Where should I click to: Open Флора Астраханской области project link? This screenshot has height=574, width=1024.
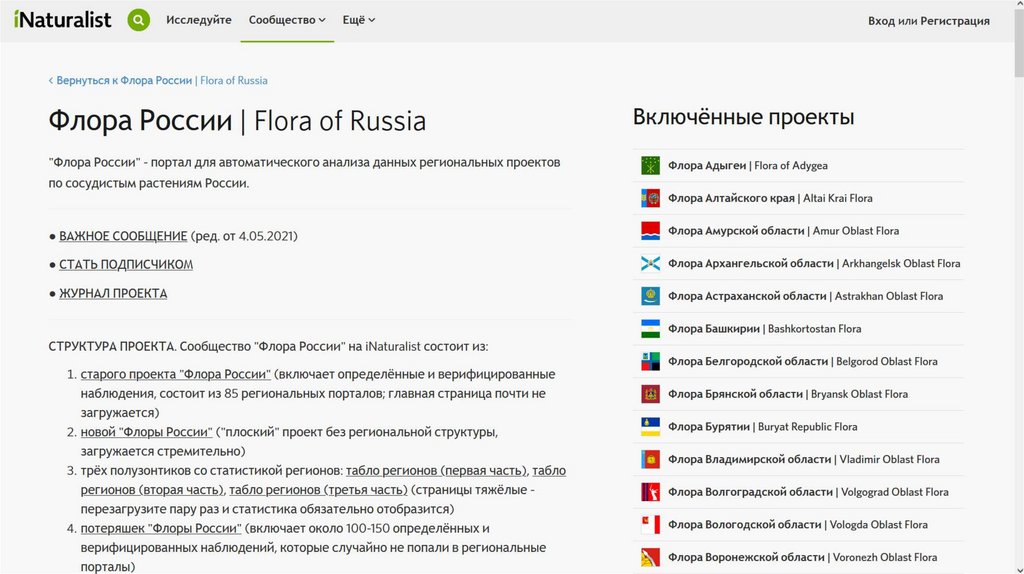tap(805, 296)
